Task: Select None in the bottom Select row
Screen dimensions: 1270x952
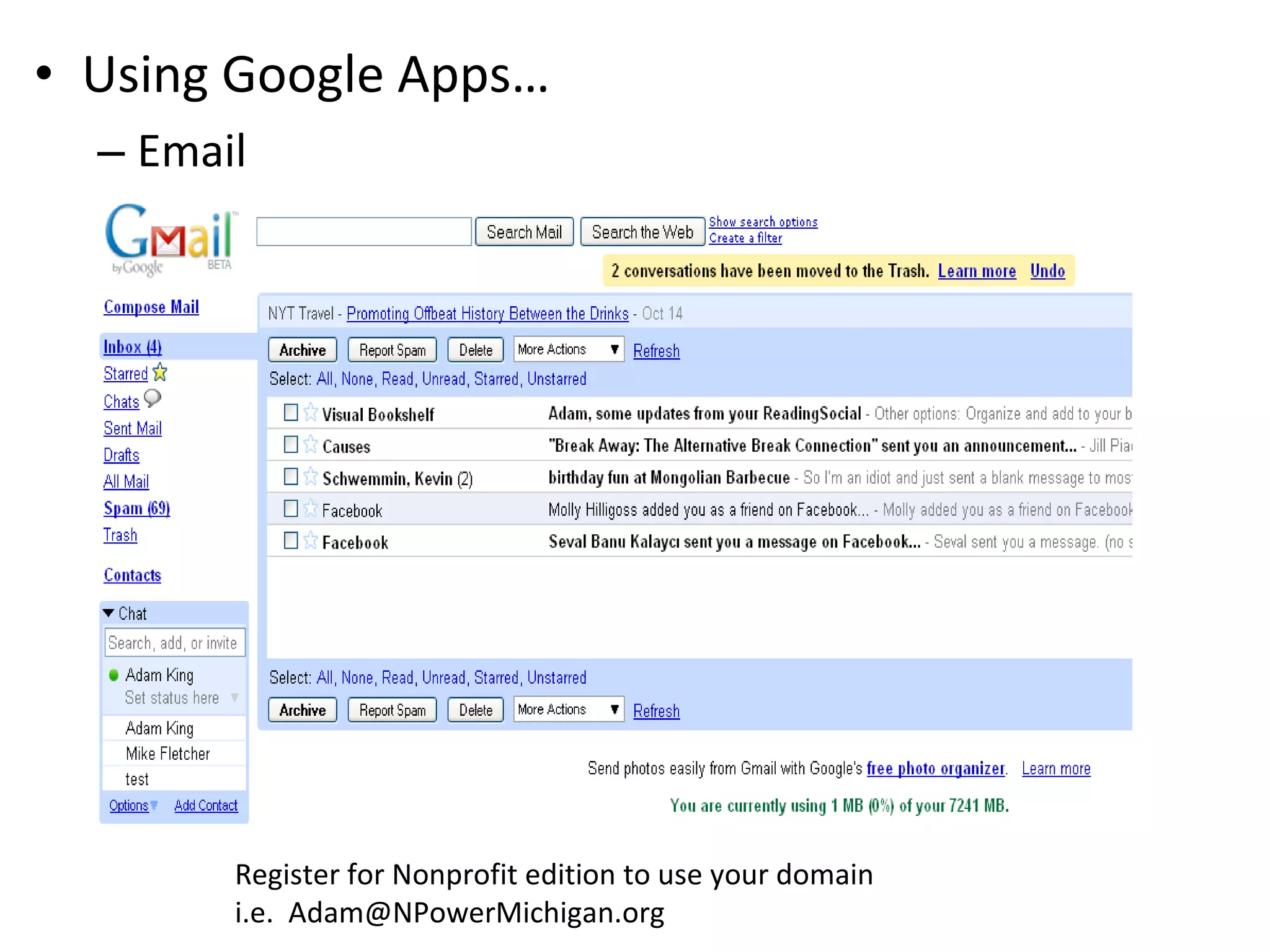Action: click(x=357, y=677)
